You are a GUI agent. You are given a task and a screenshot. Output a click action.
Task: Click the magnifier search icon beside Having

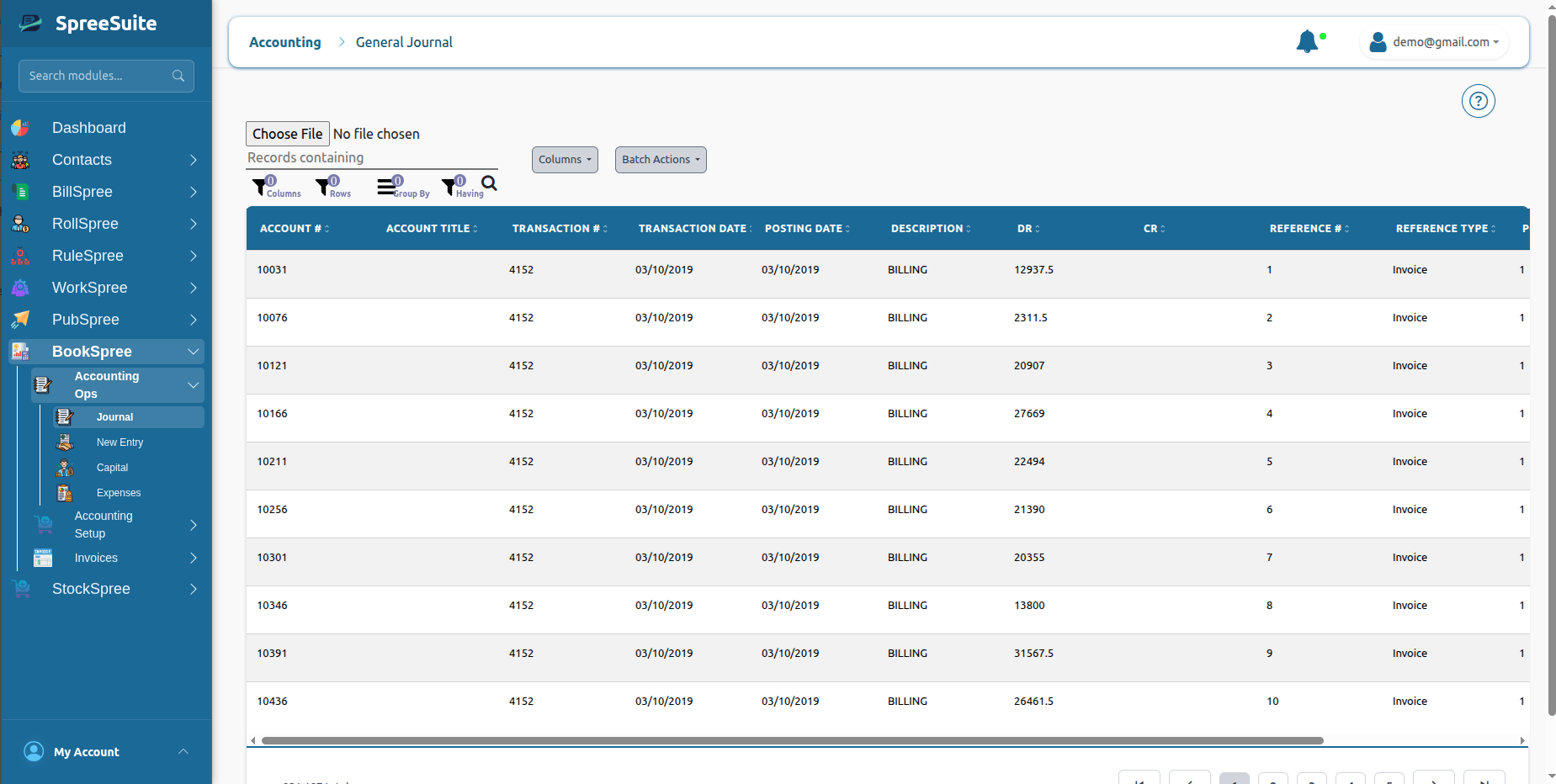[x=489, y=183]
